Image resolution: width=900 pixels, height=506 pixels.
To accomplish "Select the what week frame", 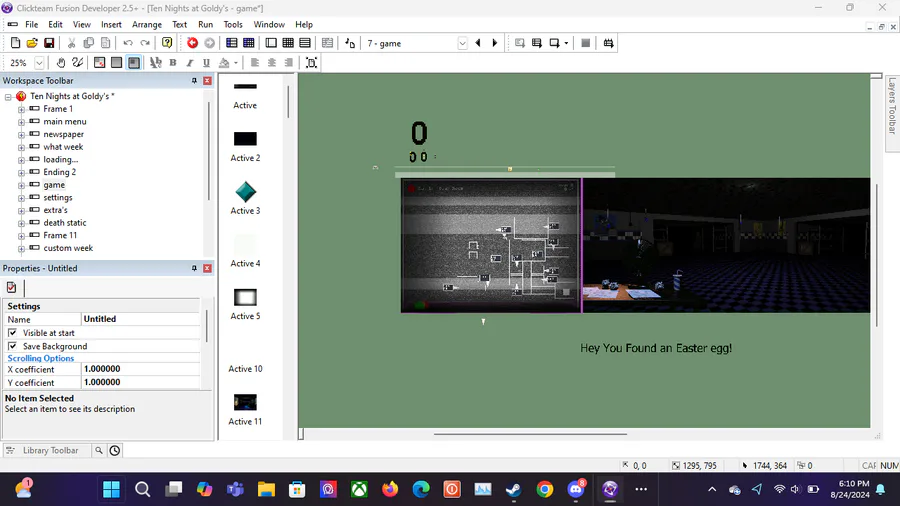I will point(63,147).
